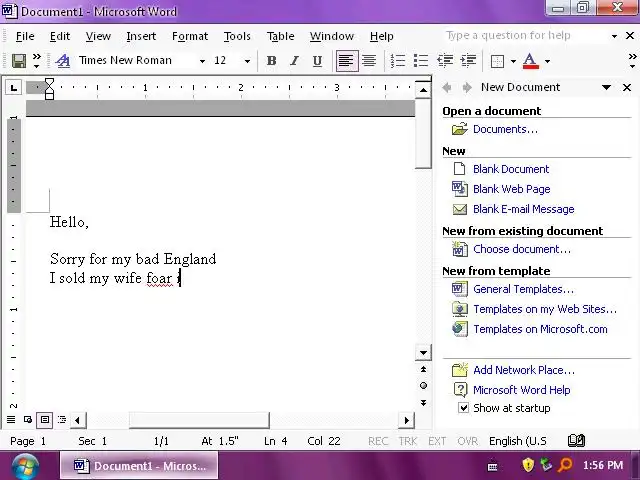This screenshot has height=480, width=640.
Task: Open Microsoft Word Help link
Action: pos(522,390)
